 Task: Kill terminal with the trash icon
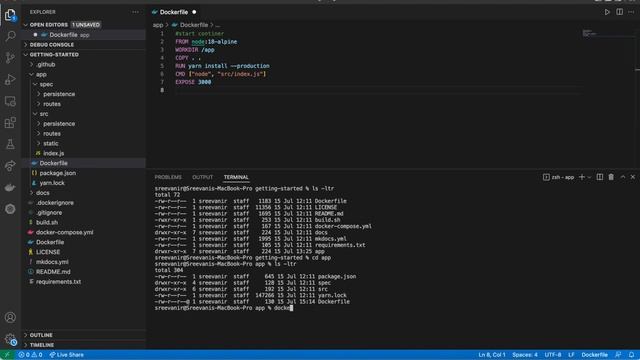(611, 177)
